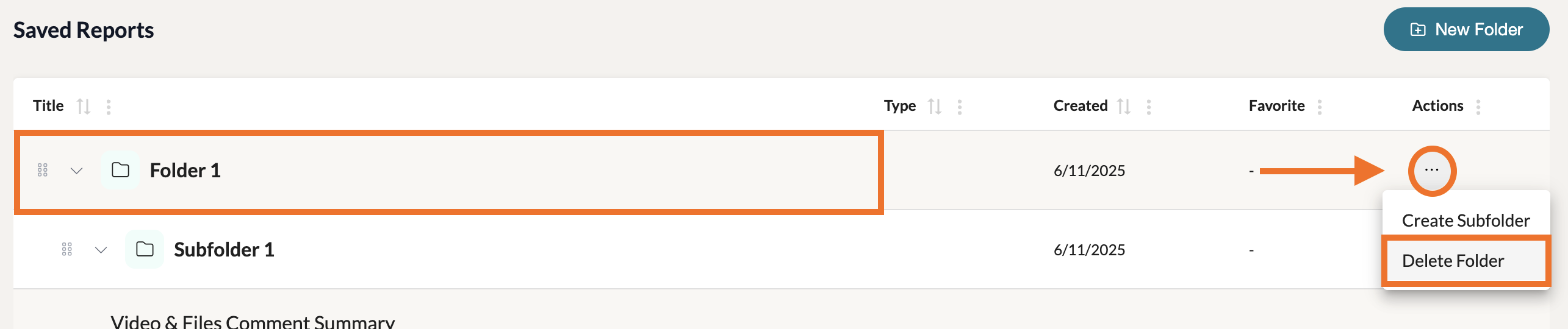Open the three-dot actions menu for Folder 1

[x=1431, y=171]
